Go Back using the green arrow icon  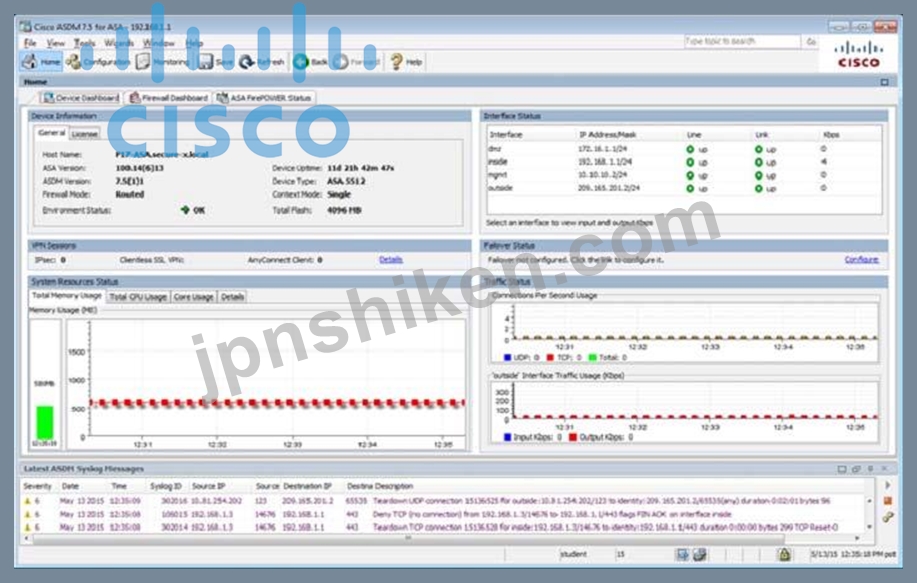pos(301,61)
